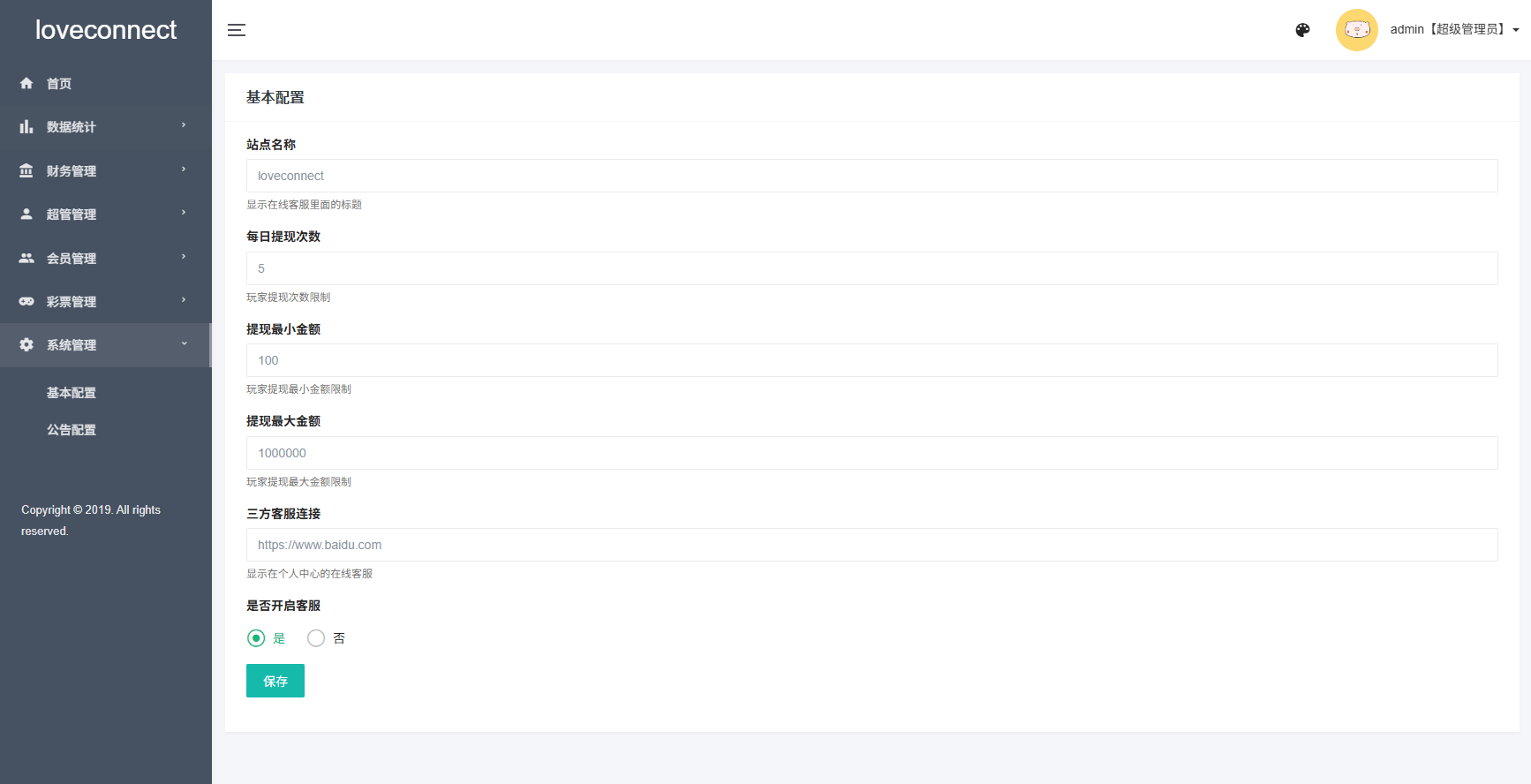Click the home icon in sidebar
Screen dimensions: 1531x784
point(26,83)
